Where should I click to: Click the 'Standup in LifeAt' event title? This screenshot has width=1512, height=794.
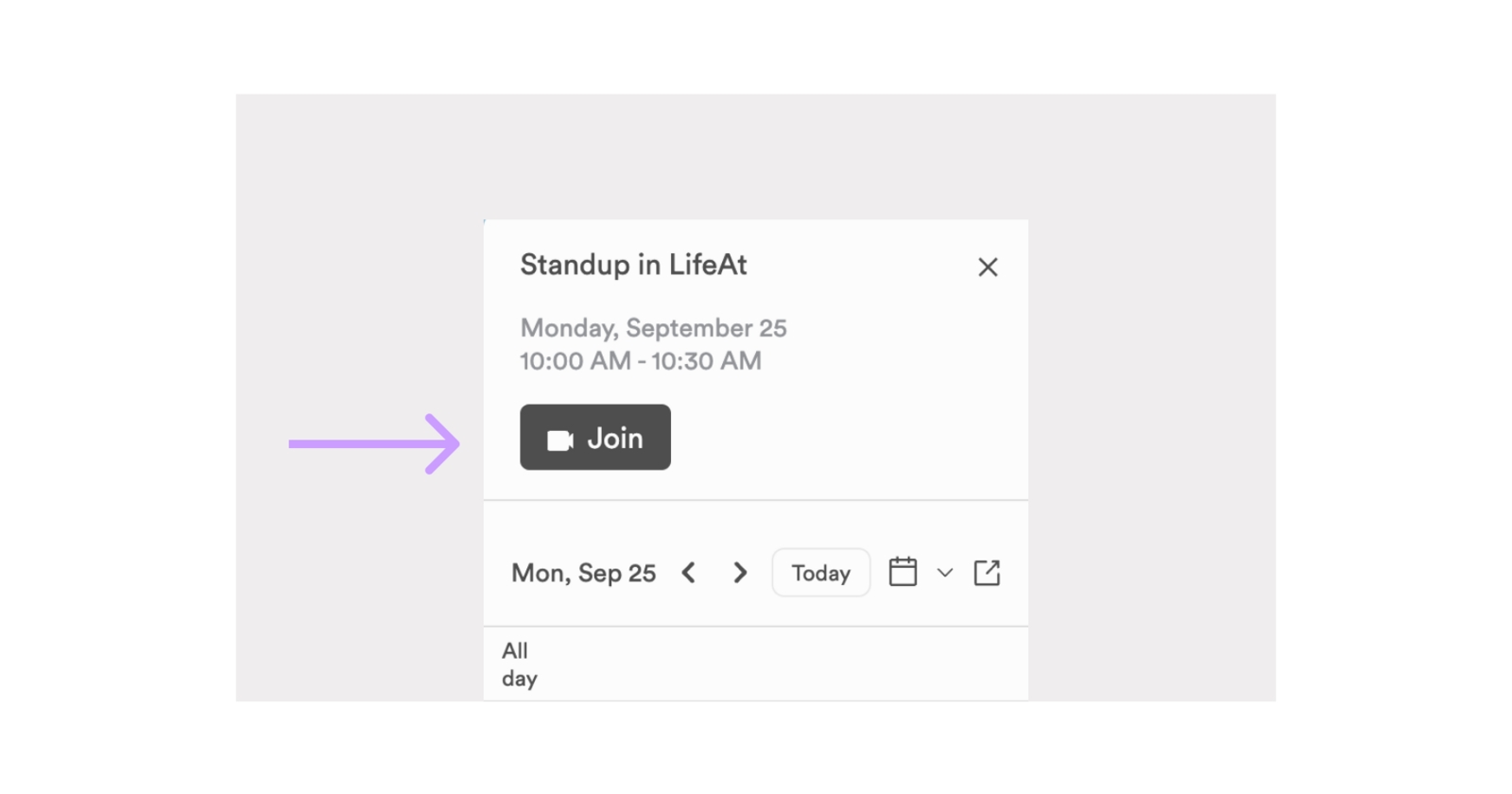633,265
